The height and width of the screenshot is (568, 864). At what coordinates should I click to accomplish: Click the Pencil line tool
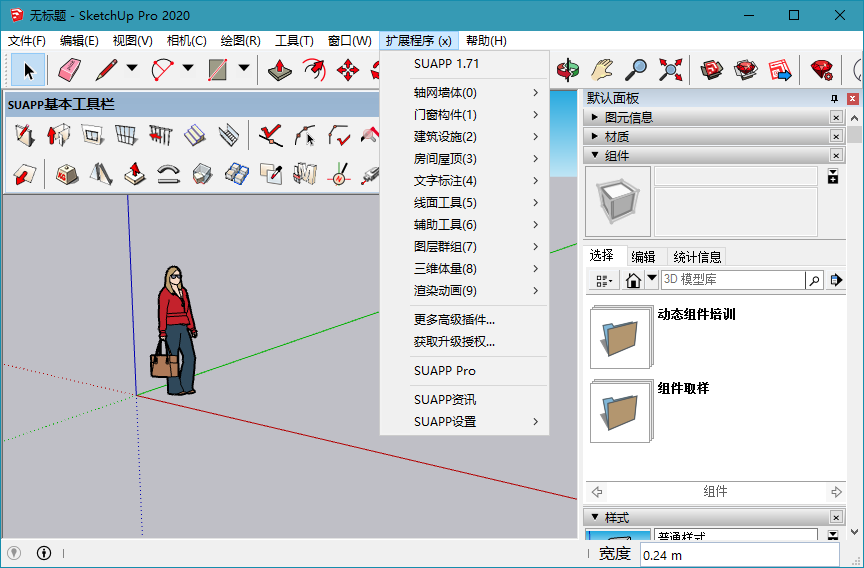pos(106,70)
